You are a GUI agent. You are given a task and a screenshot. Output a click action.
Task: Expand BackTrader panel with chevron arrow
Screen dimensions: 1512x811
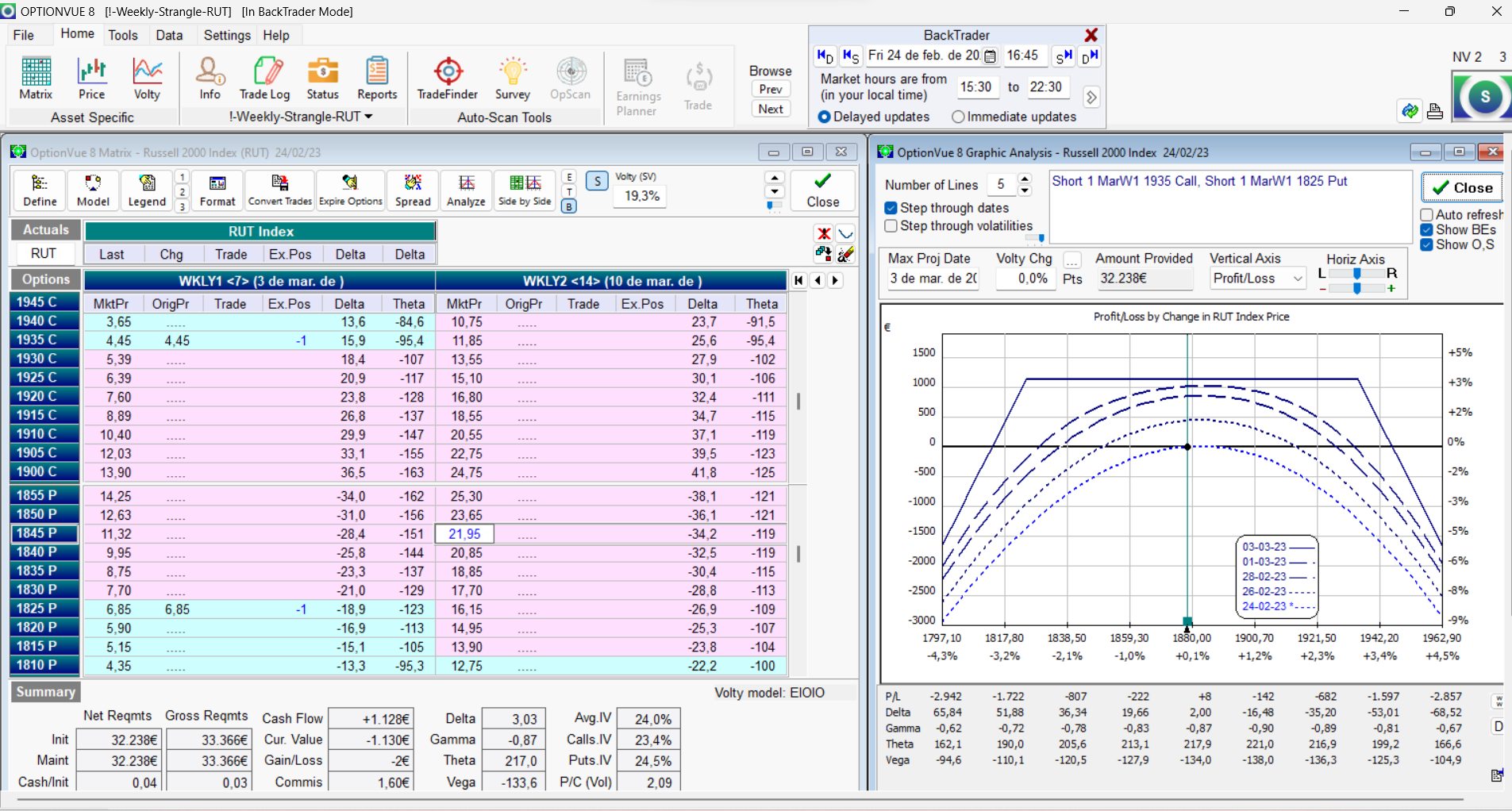click(1091, 97)
